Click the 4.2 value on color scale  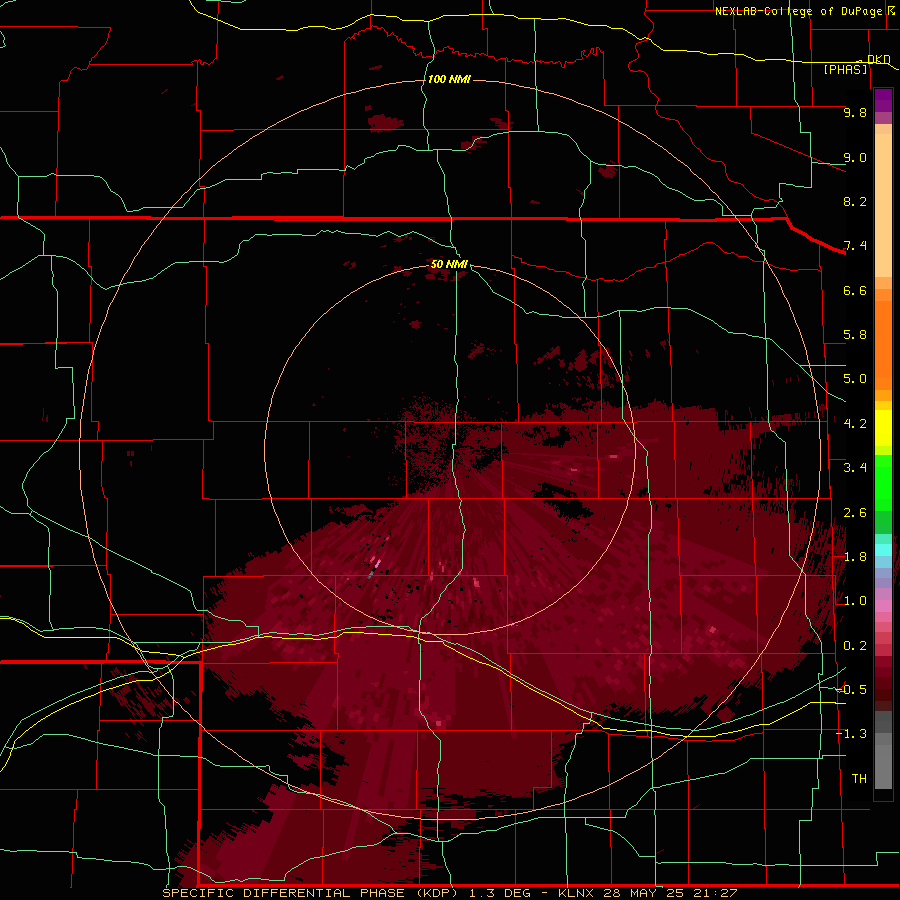point(855,424)
